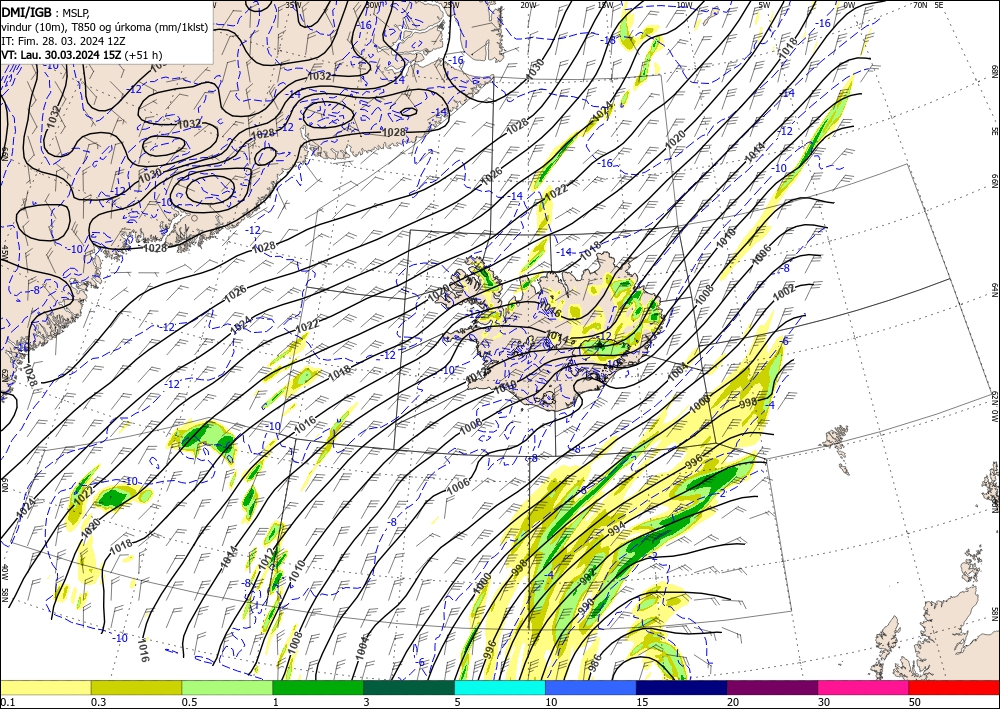Click the '70N' latitude label at top right
The image size is (1000, 709).
tap(920, 5)
